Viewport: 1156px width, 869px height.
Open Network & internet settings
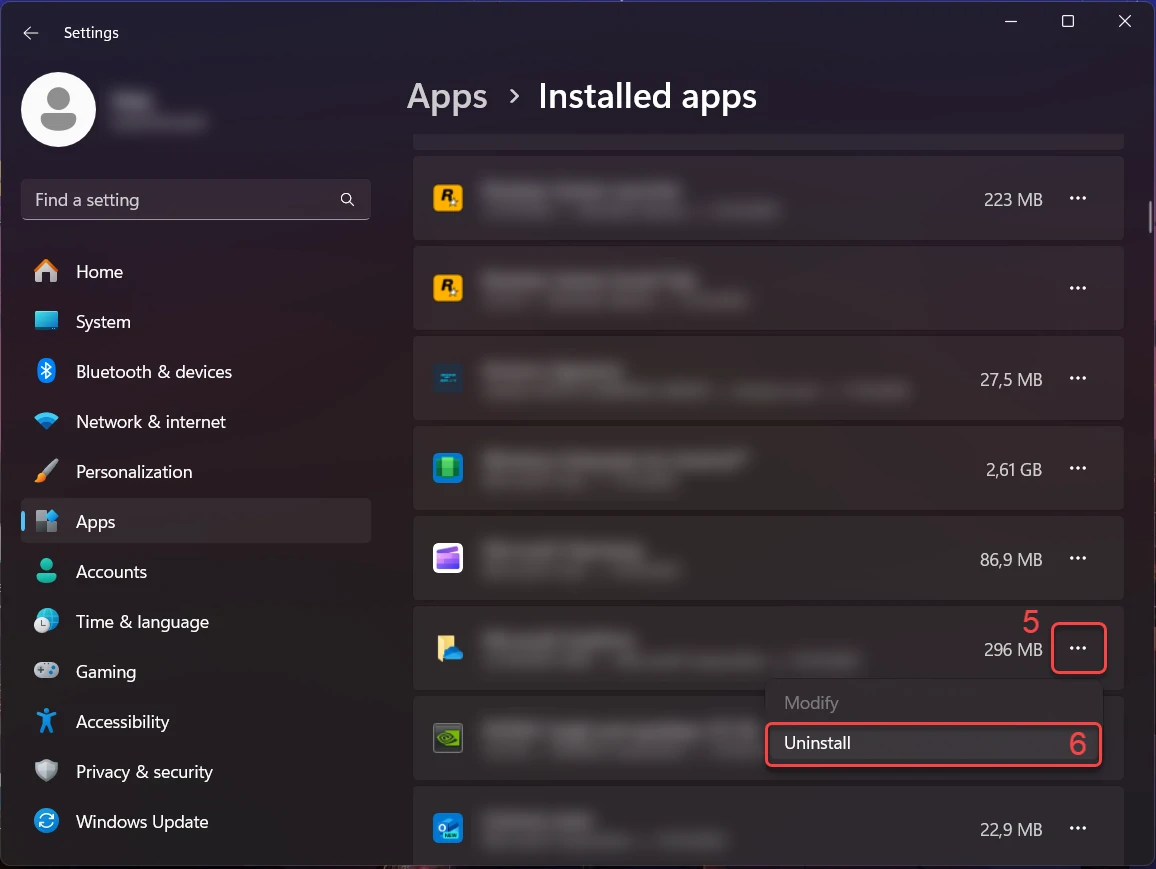point(150,422)
